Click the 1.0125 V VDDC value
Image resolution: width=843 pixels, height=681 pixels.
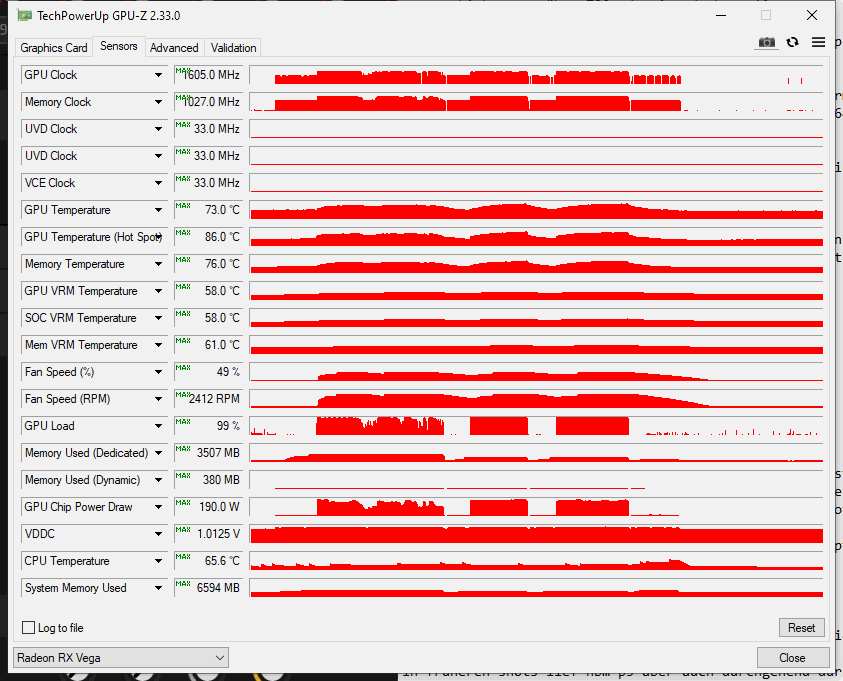click(x=209, y=534)
